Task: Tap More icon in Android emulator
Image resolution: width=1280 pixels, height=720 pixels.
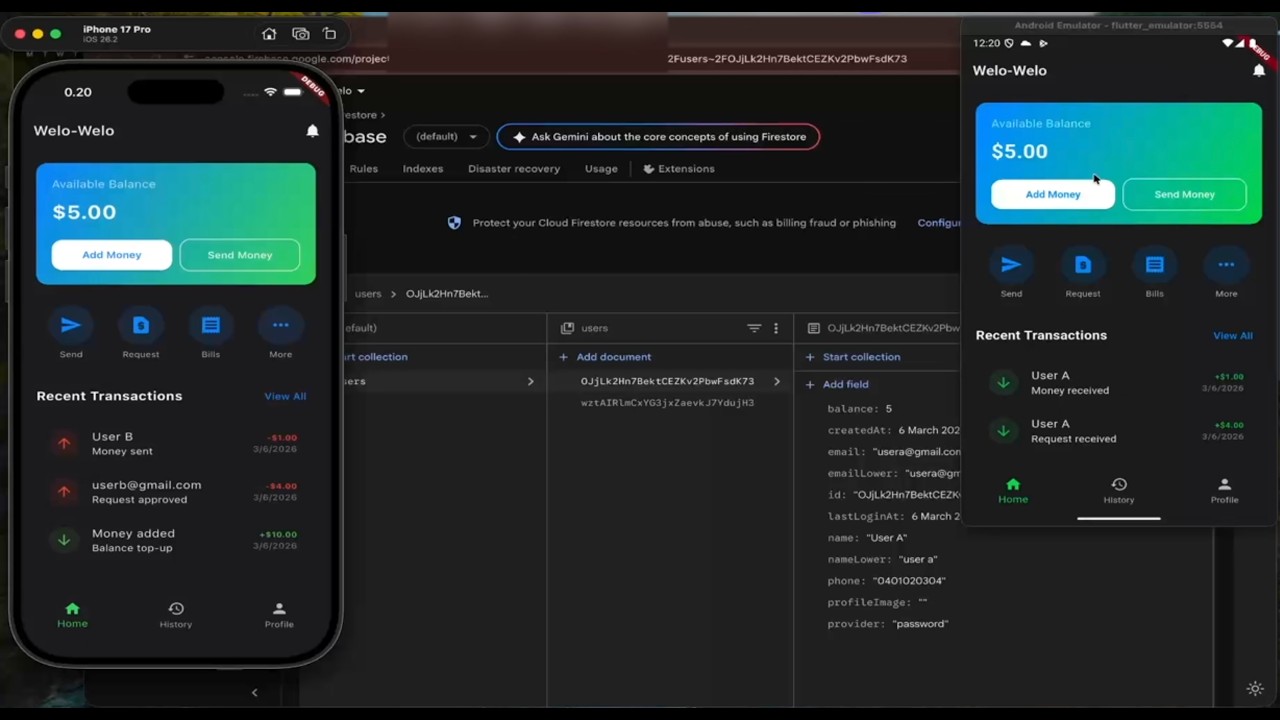Action: click(1226, 265)
